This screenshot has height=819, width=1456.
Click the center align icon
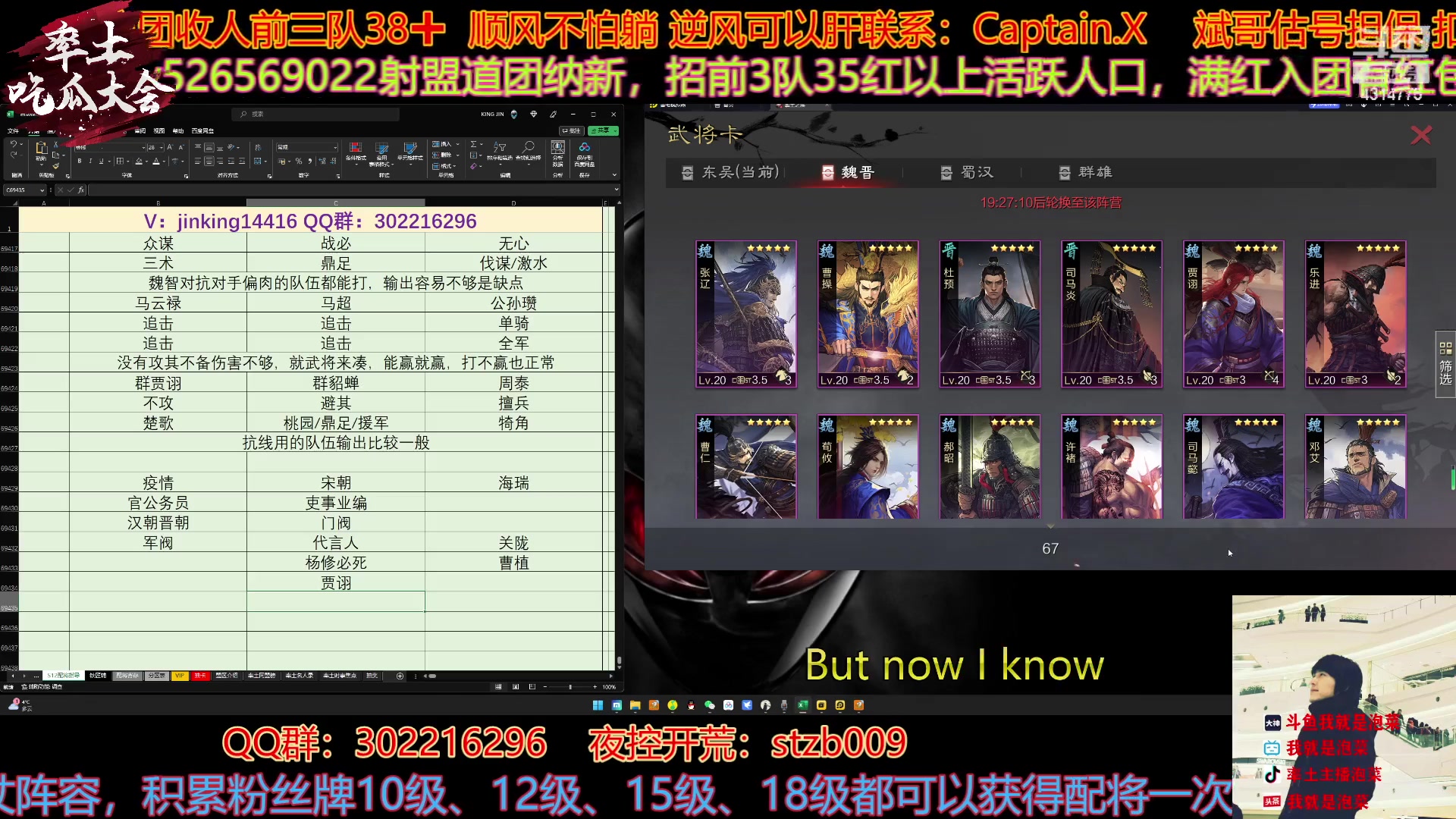coord(209,161)
